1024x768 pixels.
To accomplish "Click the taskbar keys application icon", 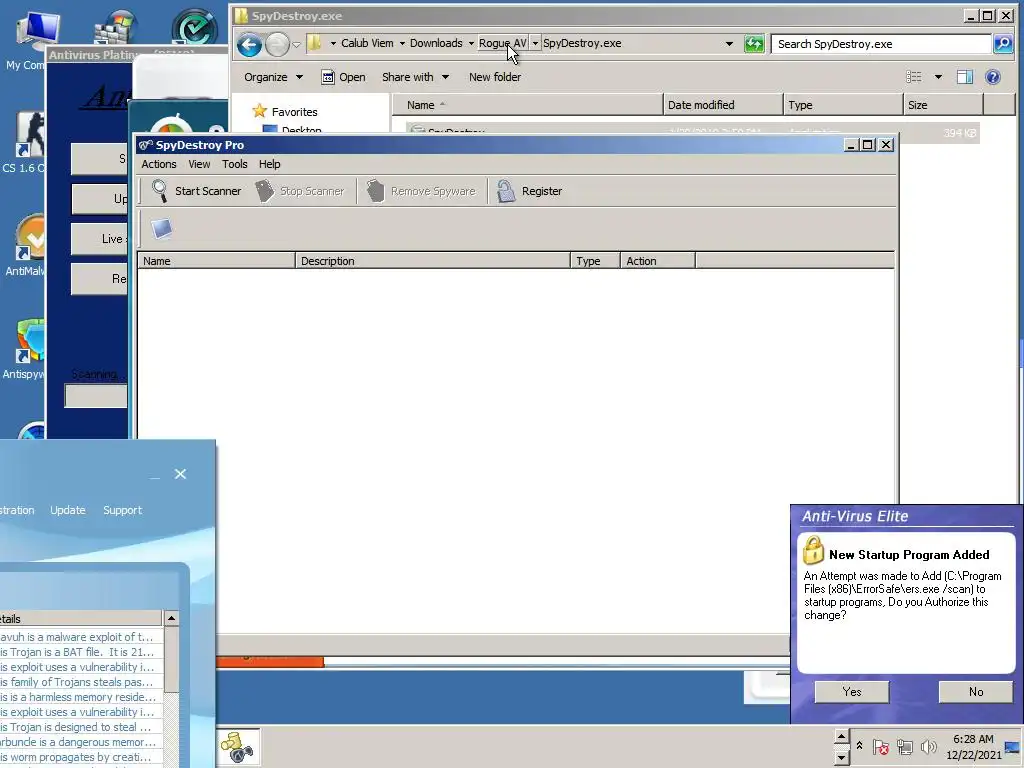I will (x=238, y=747).
